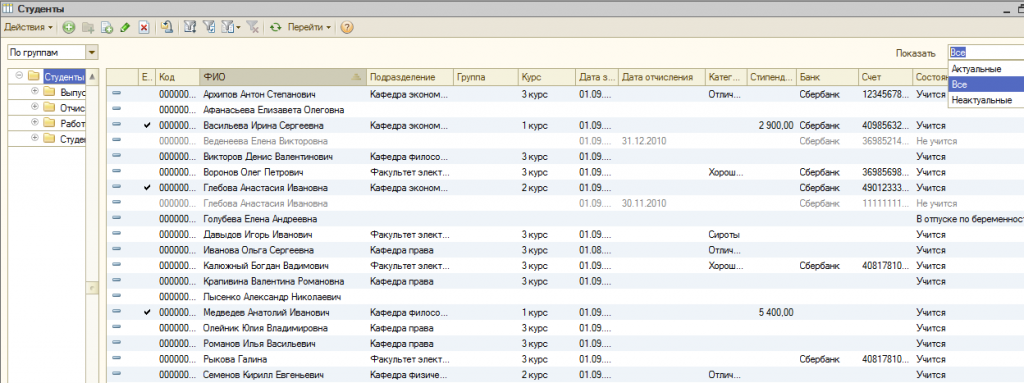Click the Показать input field showing Все
This screenshot has height=383, width=1024.
click(985, 53)
